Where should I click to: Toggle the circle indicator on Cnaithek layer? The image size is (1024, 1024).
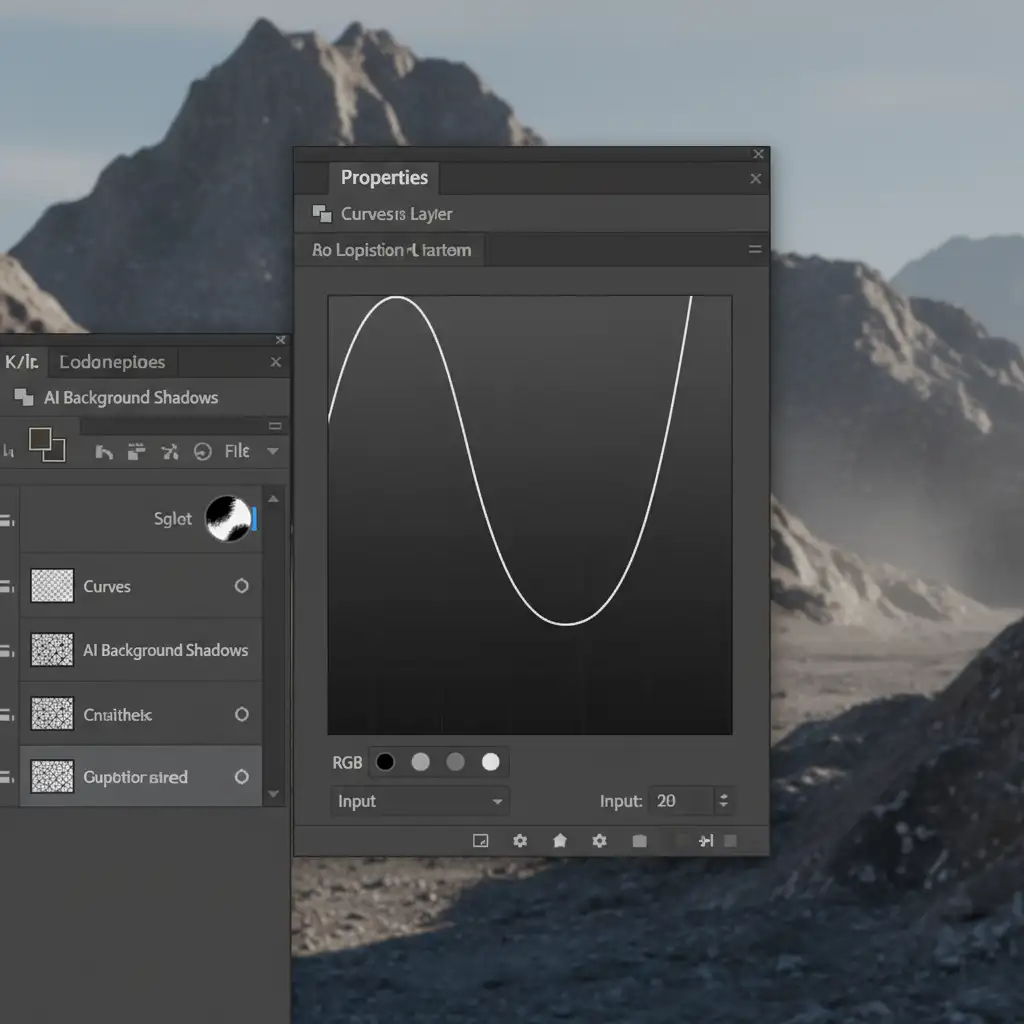241,714
